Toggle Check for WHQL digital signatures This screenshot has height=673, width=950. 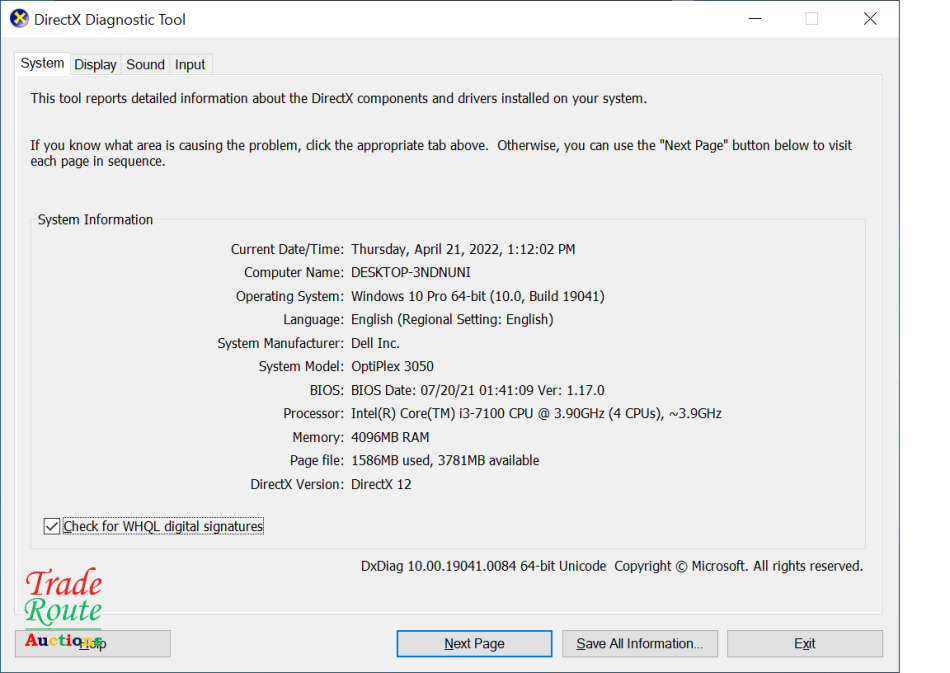[x=52, y=526]
